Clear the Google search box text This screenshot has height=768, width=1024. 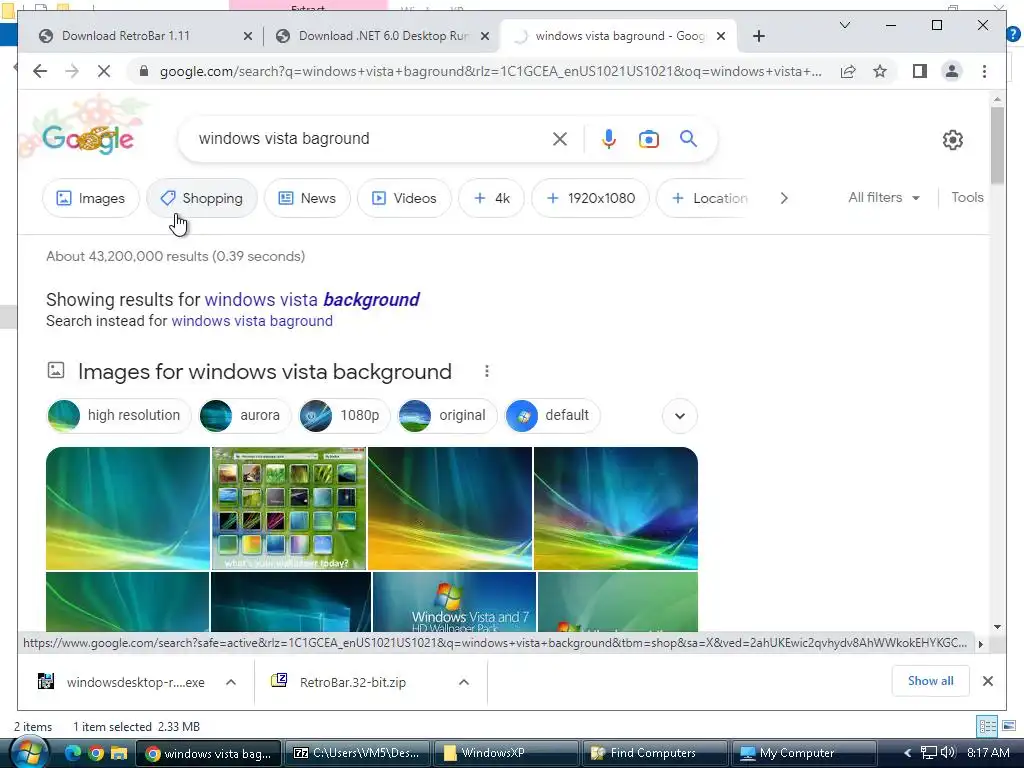tap(560, 139)
